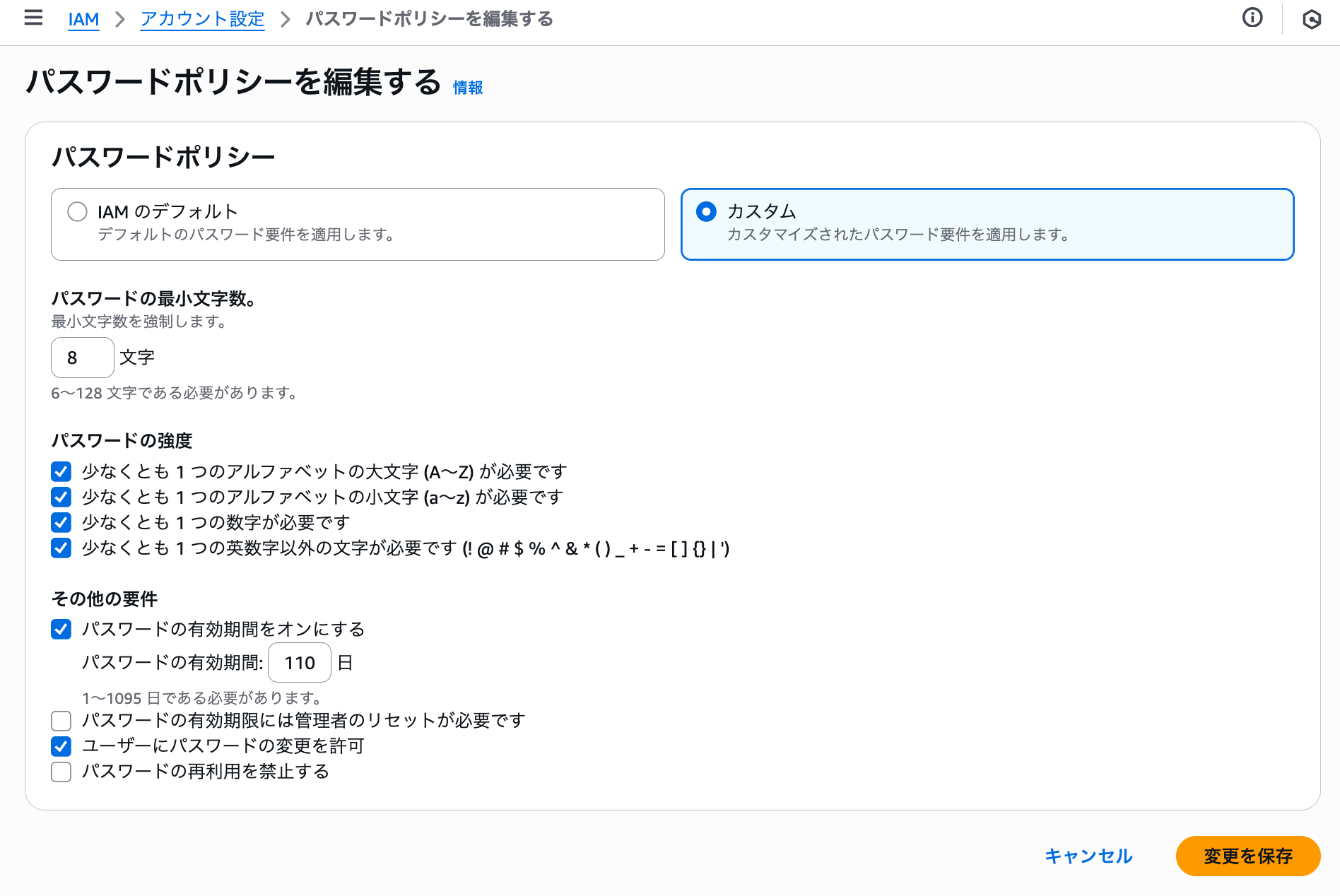
Task: Go to IAM breadcrumb link
Action: point(83,19)
